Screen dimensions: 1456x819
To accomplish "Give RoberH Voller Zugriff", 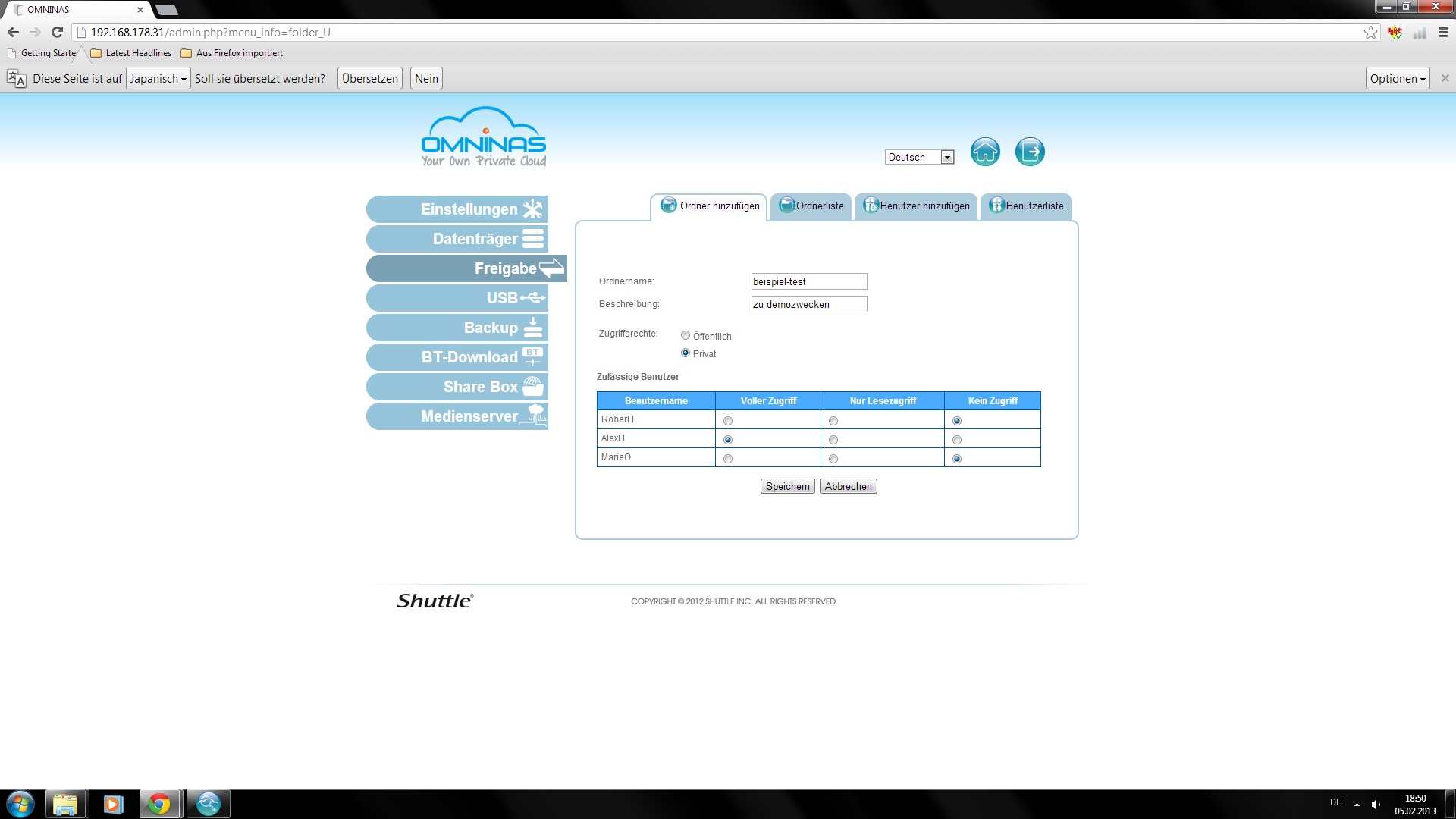I will tap(728, 421).
